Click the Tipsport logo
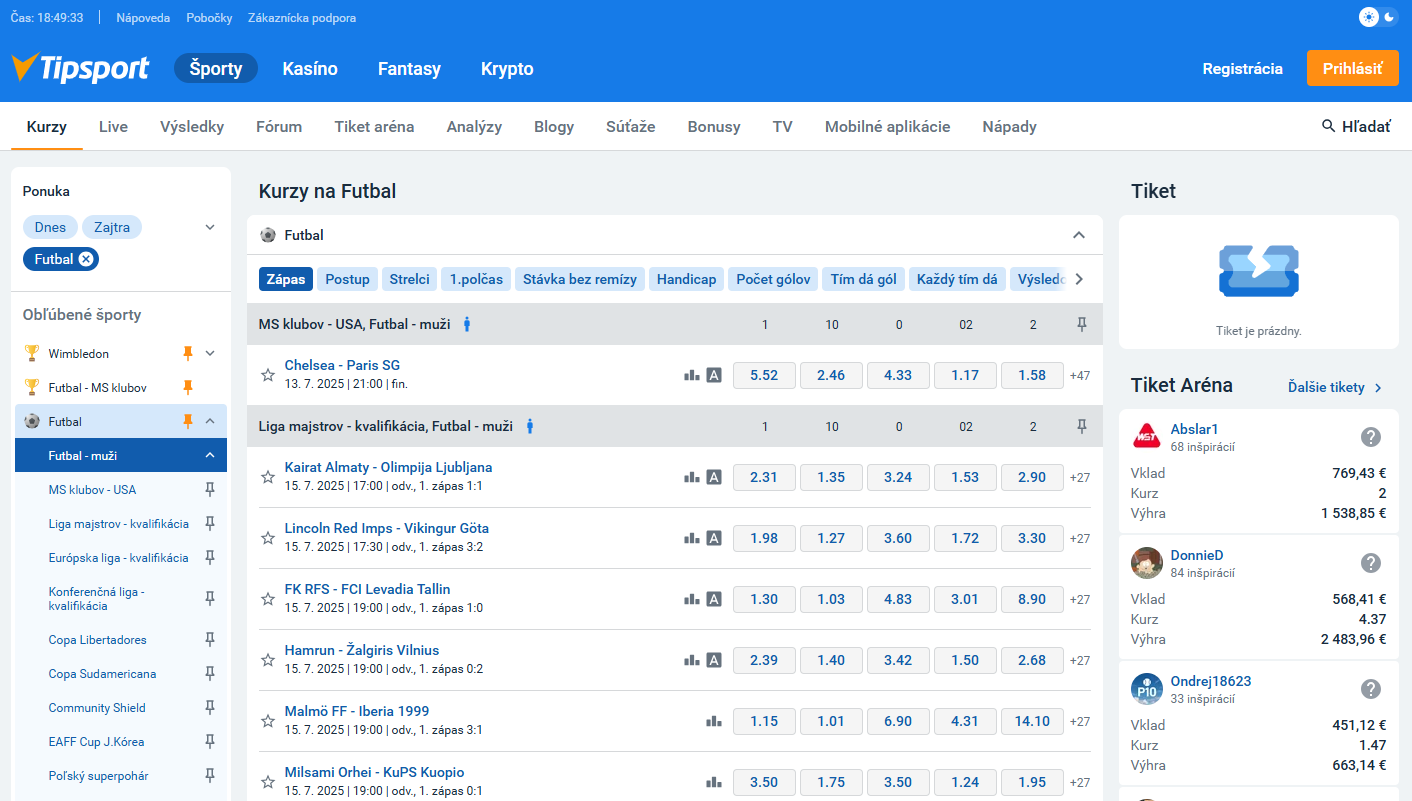The height and width of the screenshot is (801, 1412). [x=80, y=68]
